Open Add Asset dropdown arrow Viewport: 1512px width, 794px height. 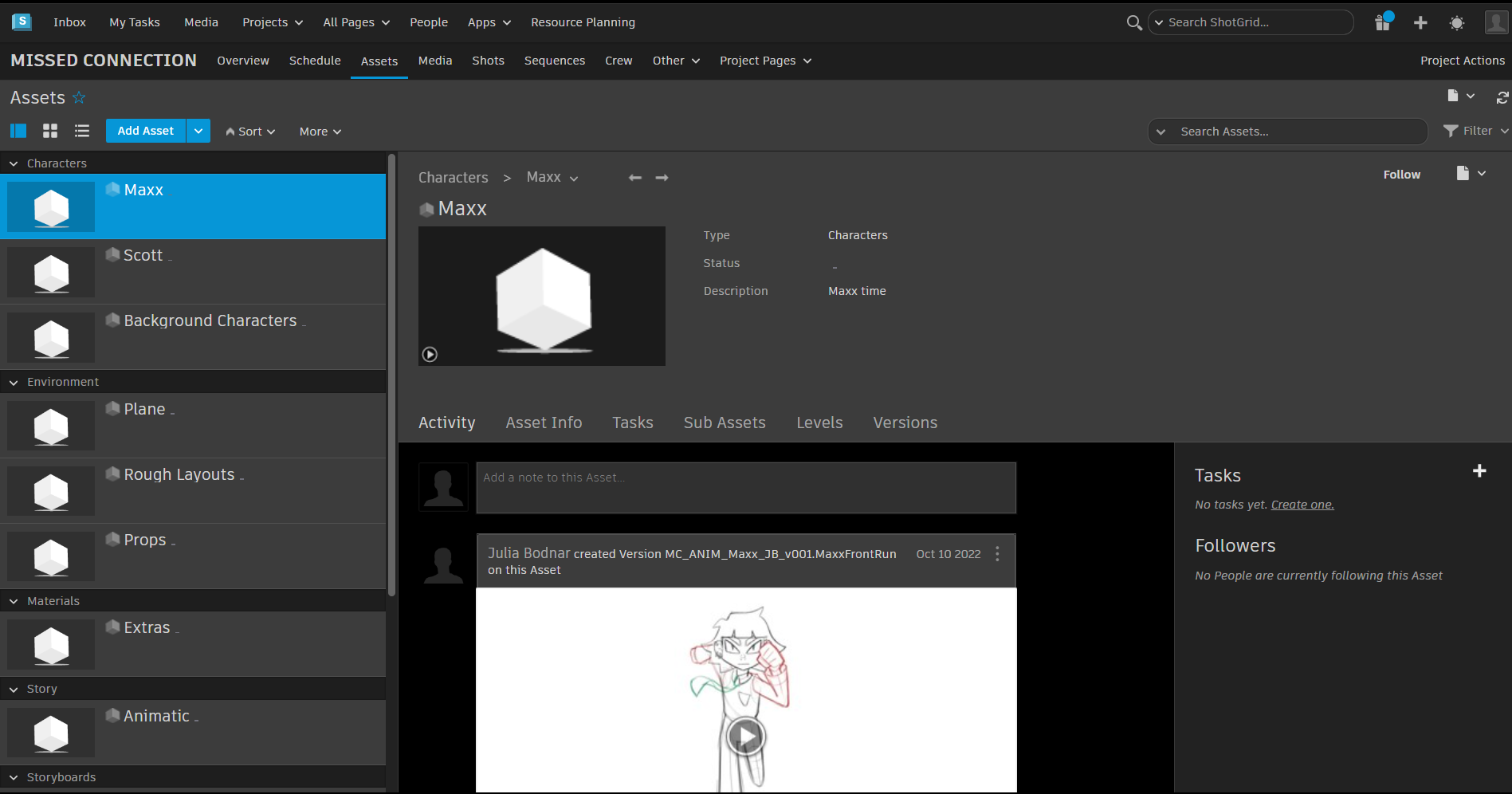pyautogui.click(x=198, y=131)
